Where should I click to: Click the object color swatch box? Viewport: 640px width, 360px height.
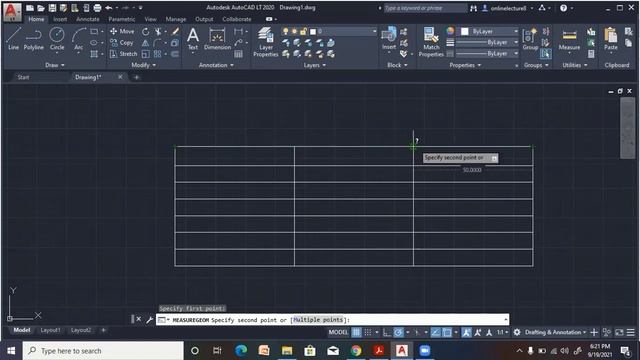point(464,31)
